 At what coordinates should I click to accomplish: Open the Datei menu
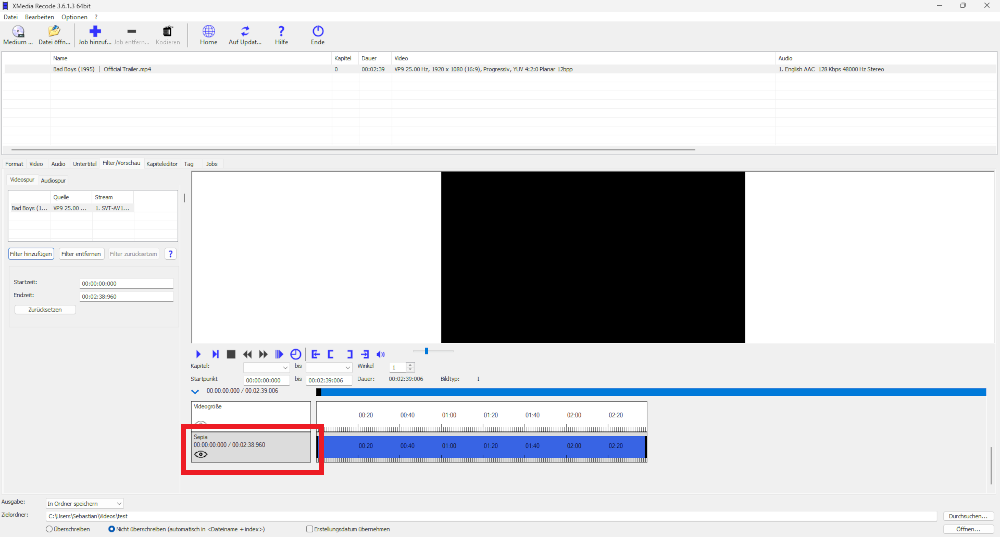click(x=10, y=17)
